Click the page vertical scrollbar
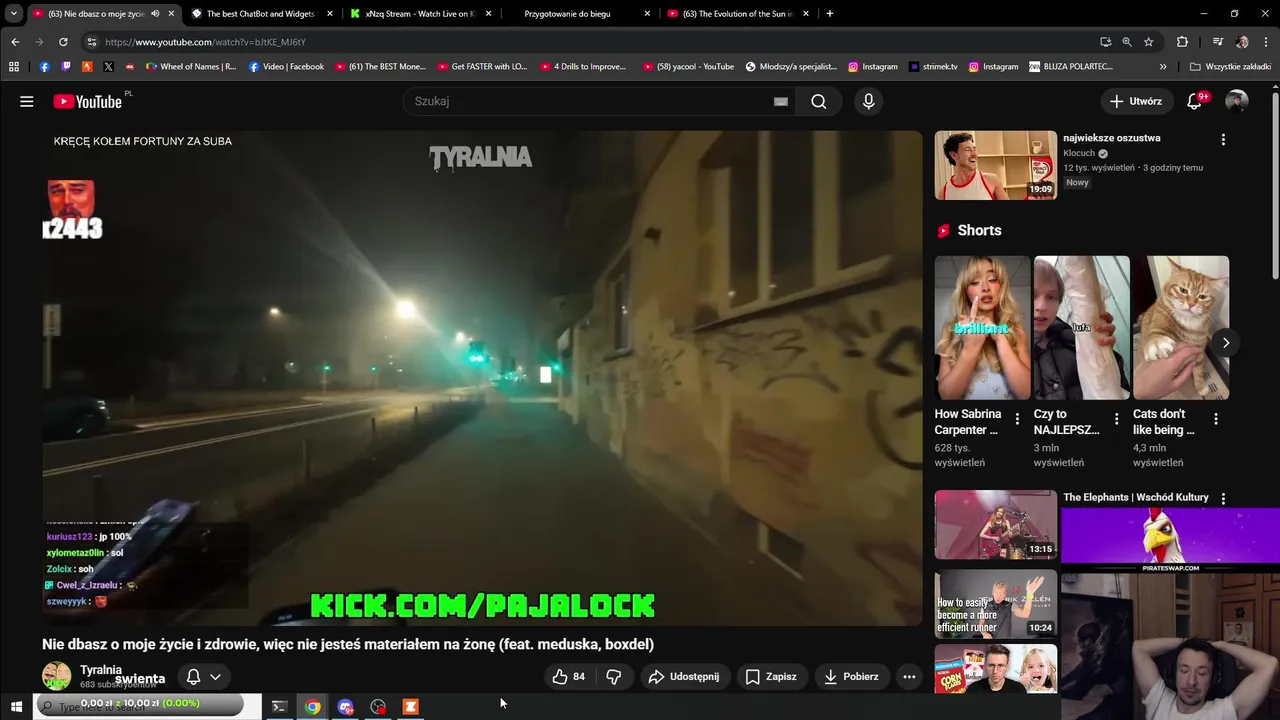1280x720 pixels. [x=1275, y=185]
